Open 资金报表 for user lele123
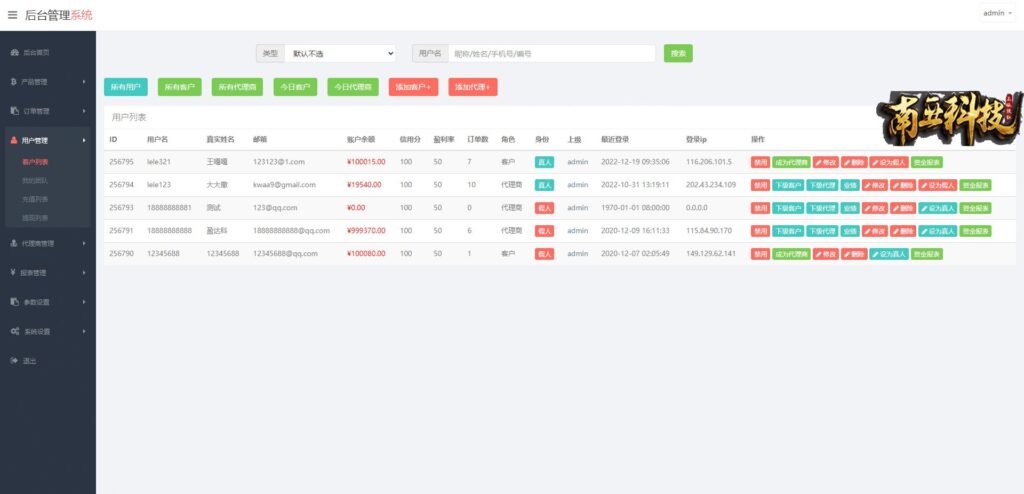This screenshot has height=494, width=1024. pyautogui.click(x=976, y=185)
